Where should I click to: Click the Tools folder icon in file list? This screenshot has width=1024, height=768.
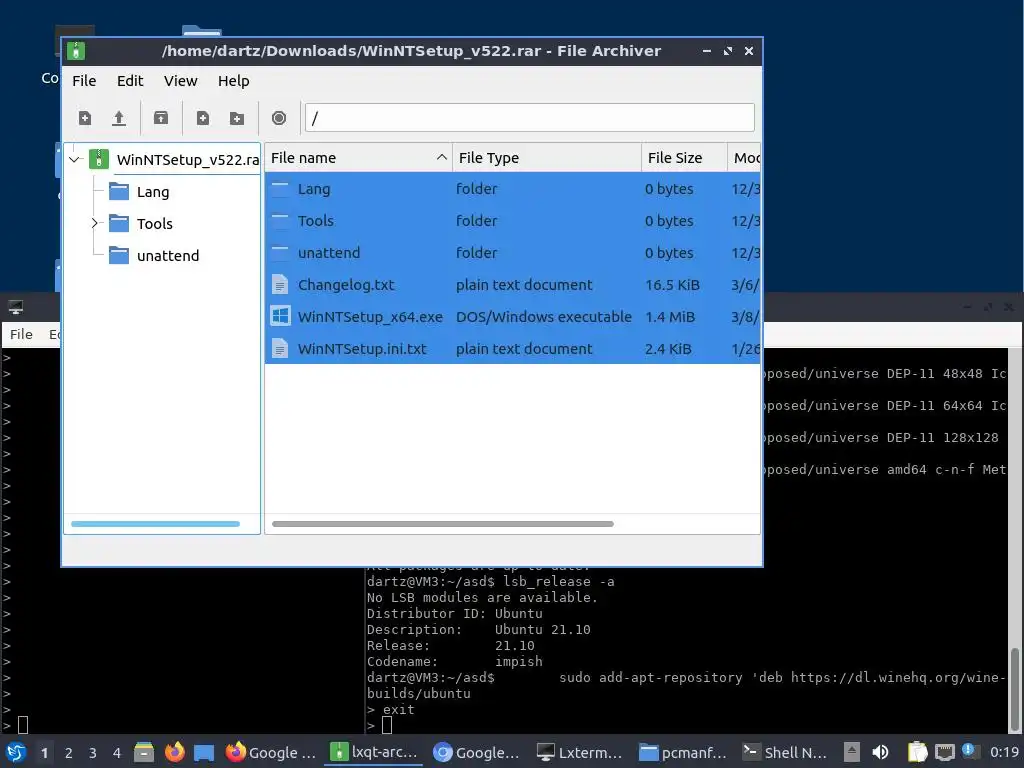coord(280,221)
